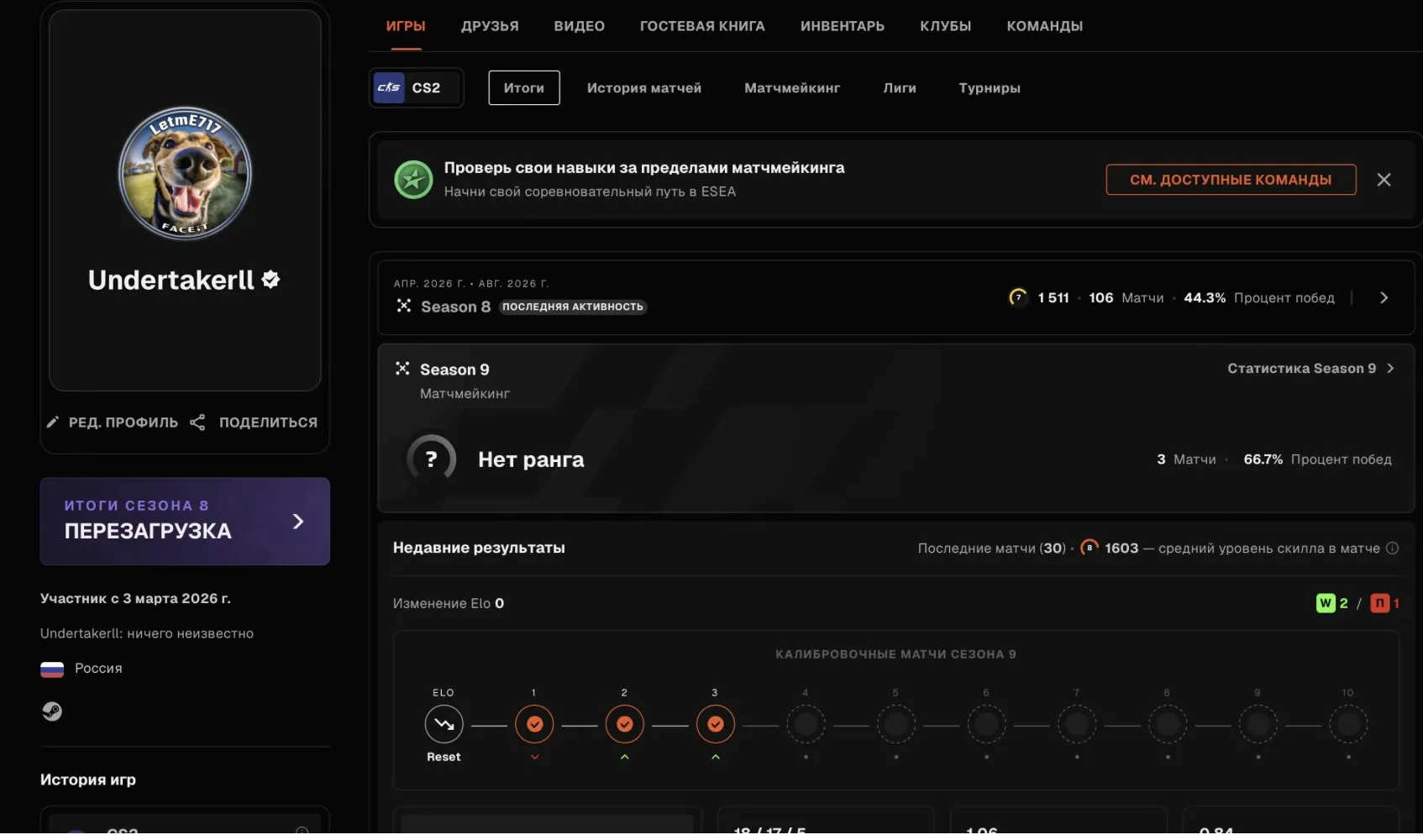
Task: Expand Season 8 row with chevron arrow
Action: pyautogui.click(x=1384, y=297)
